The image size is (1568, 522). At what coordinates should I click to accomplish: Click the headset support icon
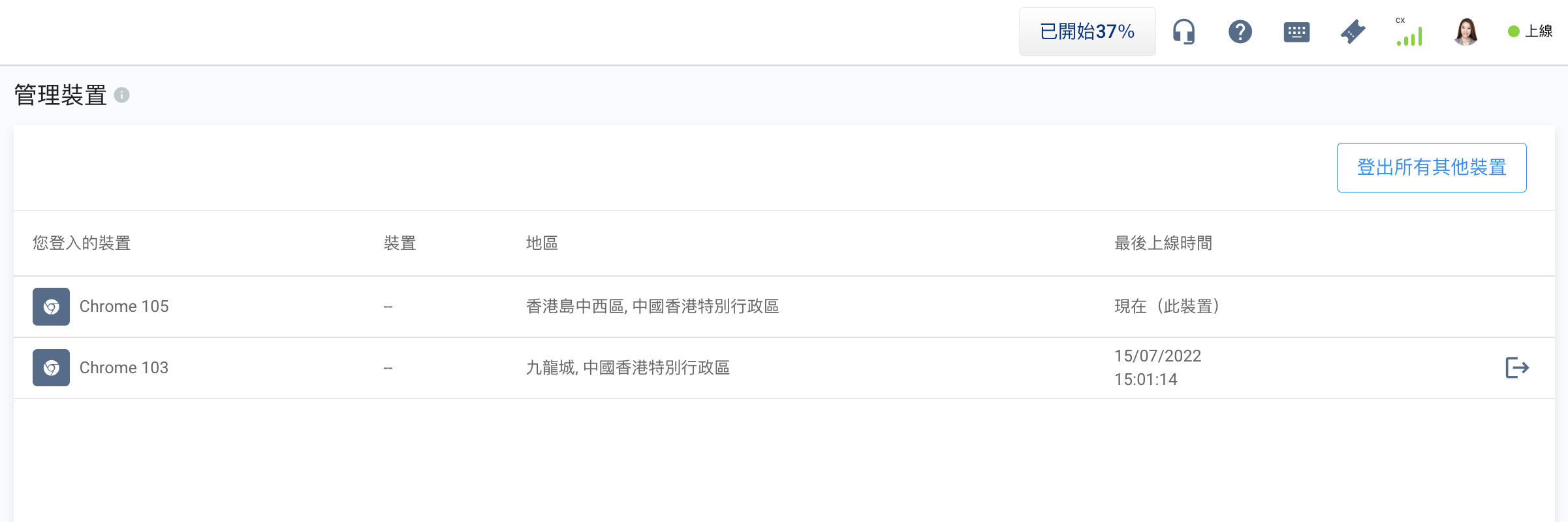click(x=1184, y=31)
